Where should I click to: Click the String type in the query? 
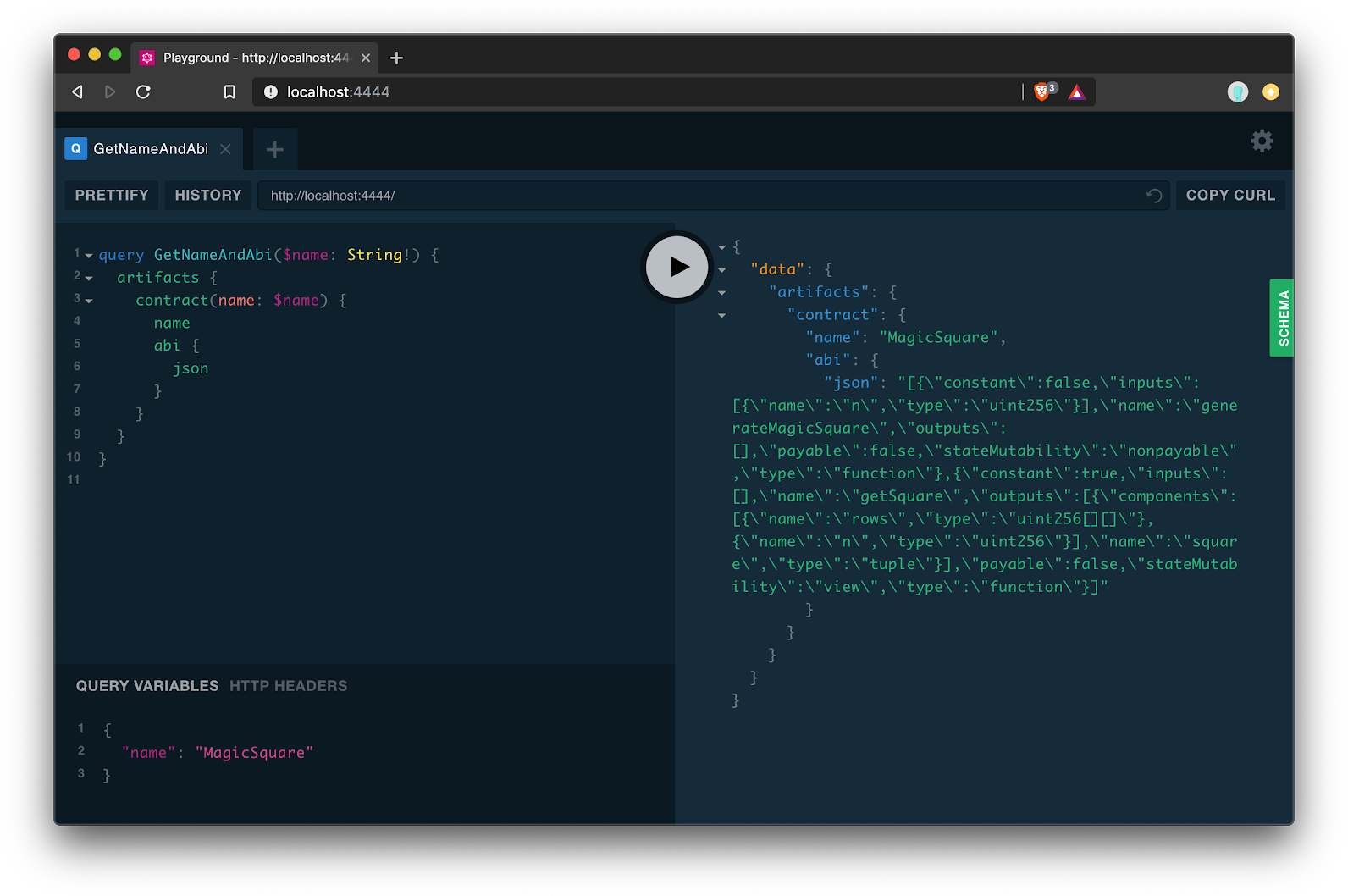375,255
